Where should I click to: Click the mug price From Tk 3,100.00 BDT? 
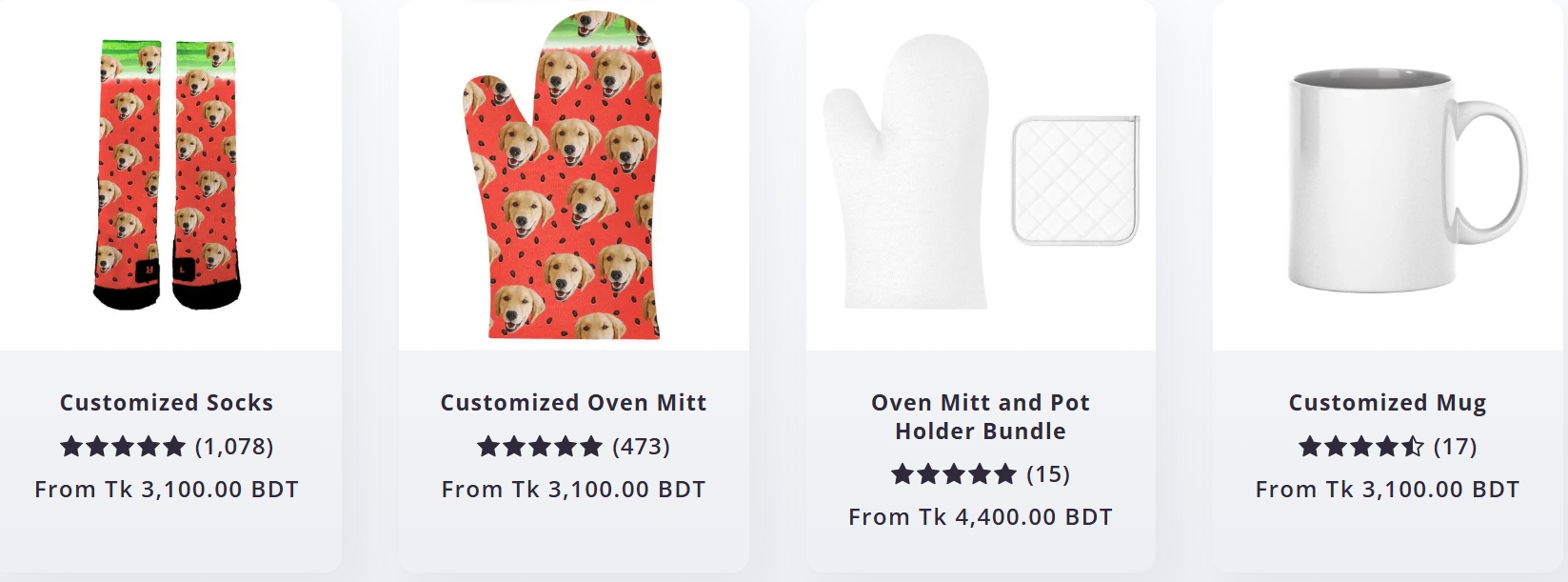coord(1387,490)
